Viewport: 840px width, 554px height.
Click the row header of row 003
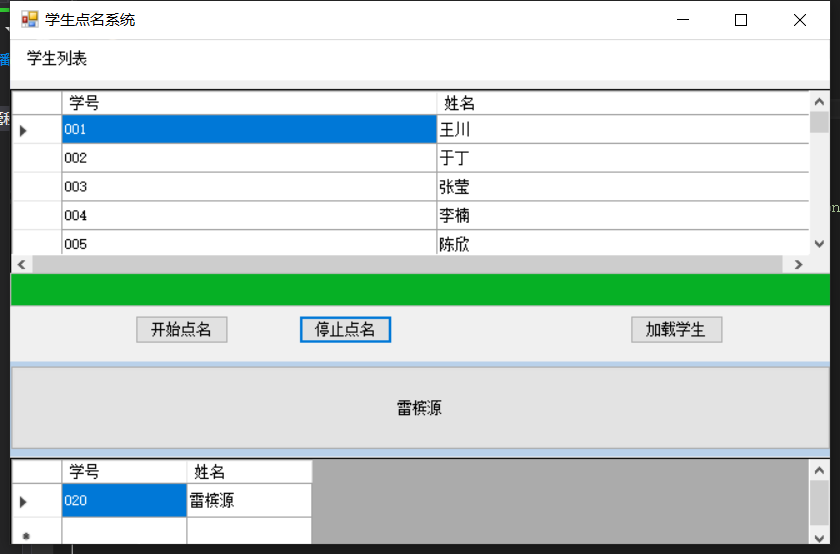(x=37, y=187)
